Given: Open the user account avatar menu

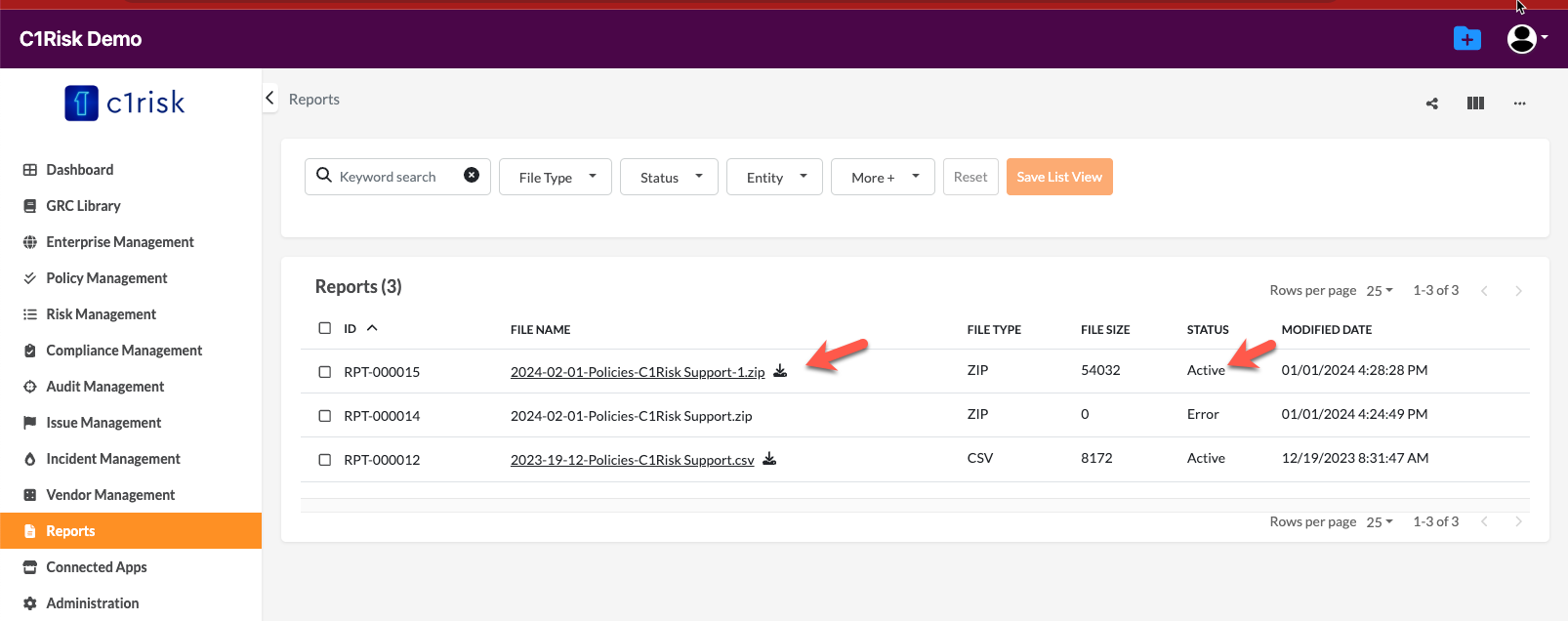Looking at the screenshot, I should (1527, 38).
